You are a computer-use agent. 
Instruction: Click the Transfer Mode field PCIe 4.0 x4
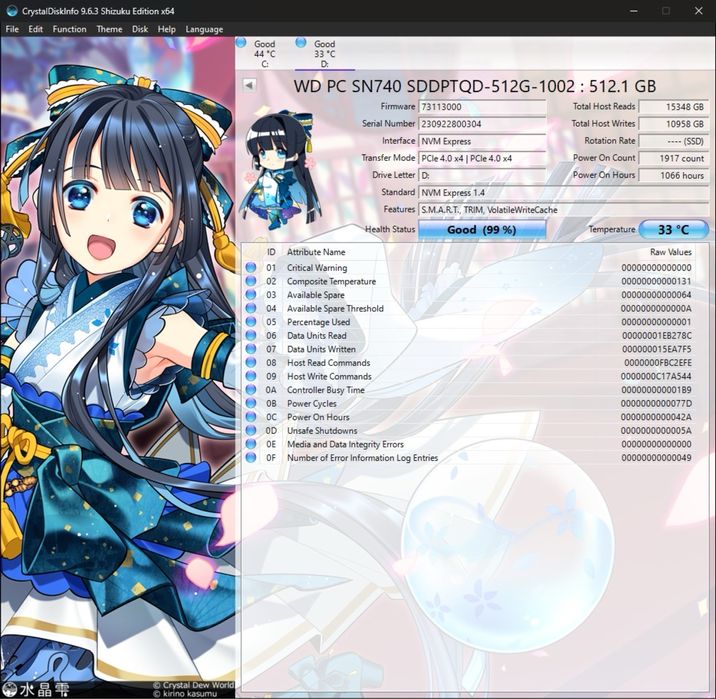click(482, 158)
